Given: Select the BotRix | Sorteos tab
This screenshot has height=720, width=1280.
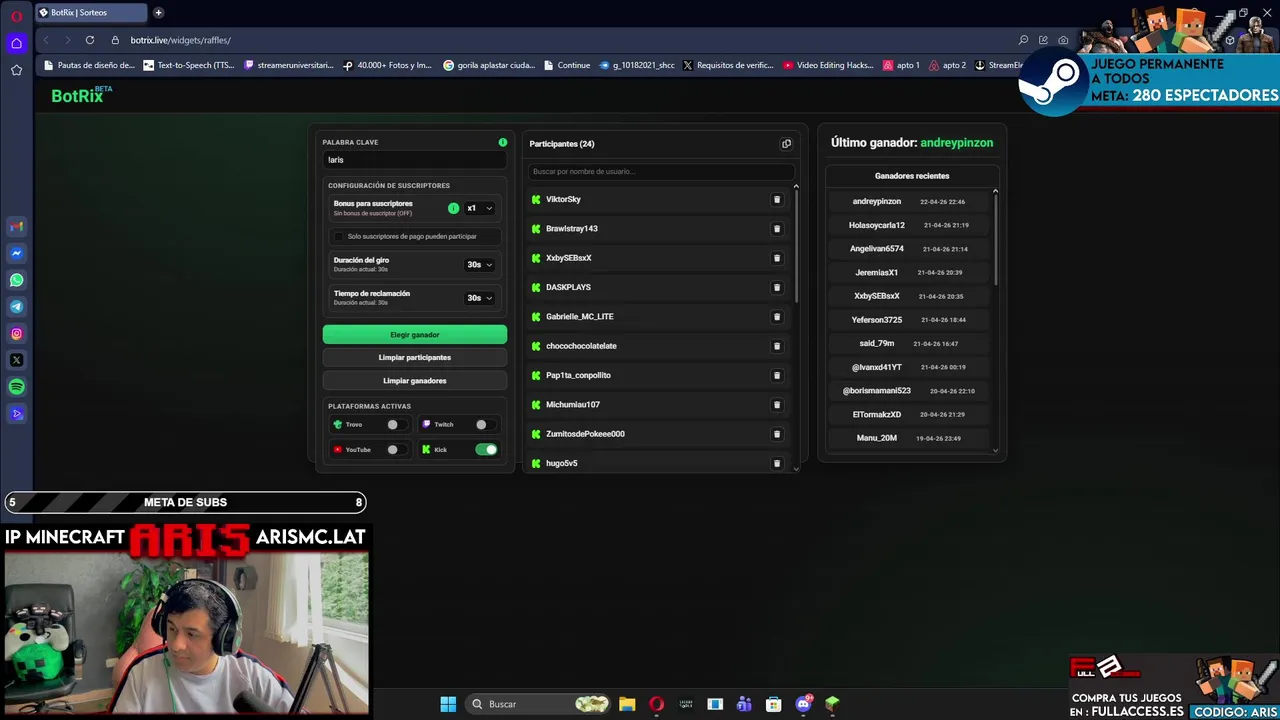Looking at the screenshot, I should click(x=90, y=12).
